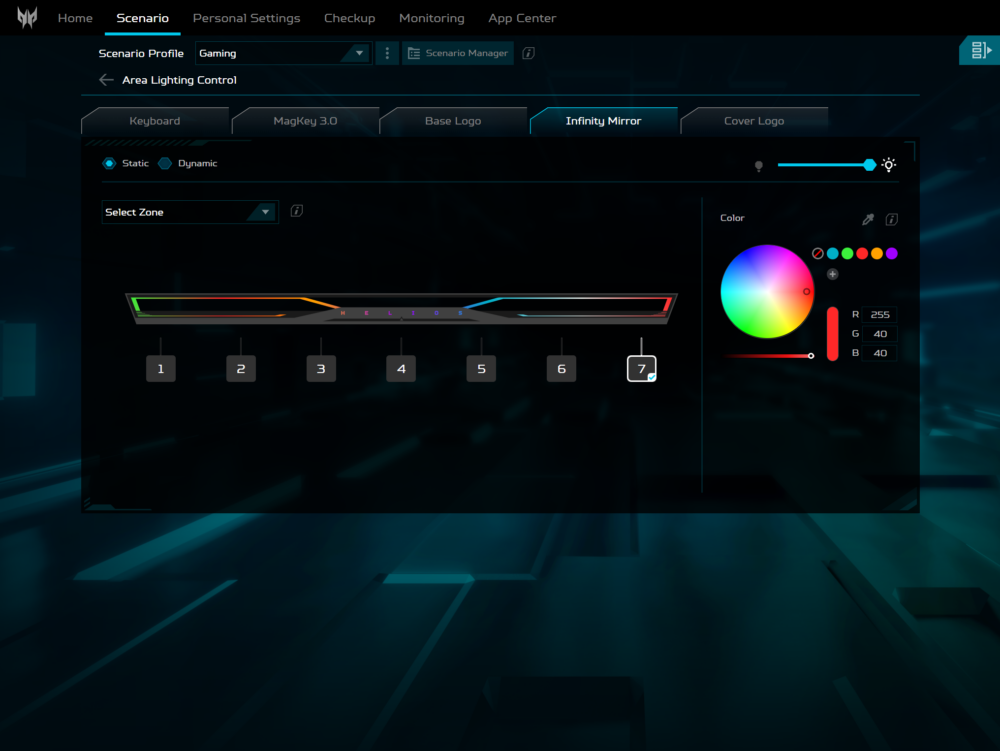The height and width of the screenshot is (751, 1000).
Task: Expand the Scenario Profile Gaming dropdown
Action: pyautogui.click(x=282, y=53)
